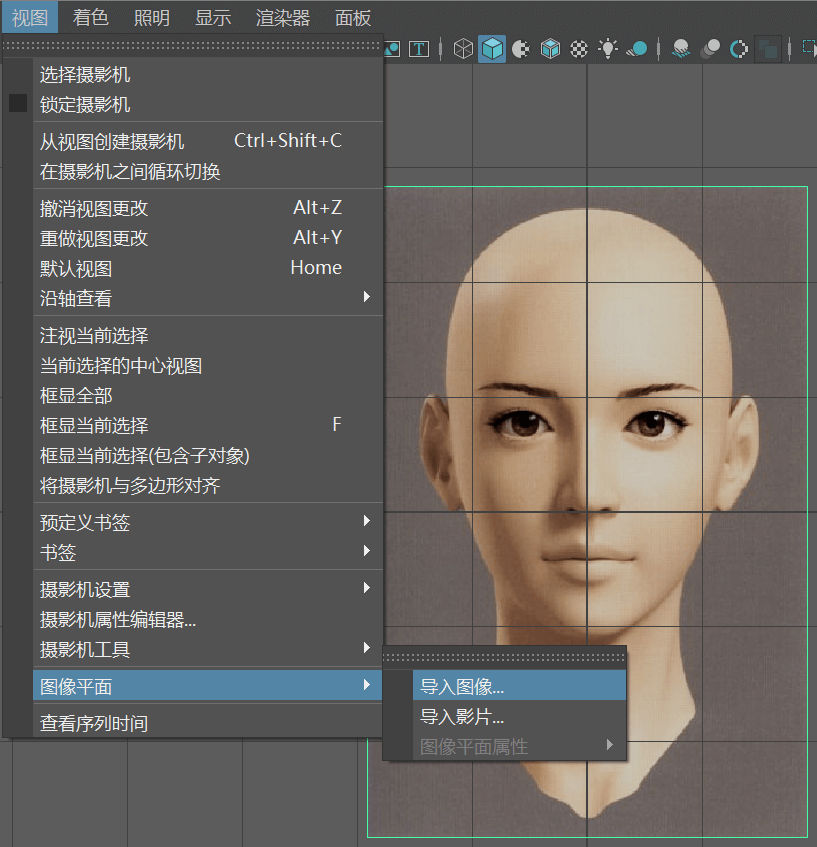Select 默认视图 menu entry
Viewport: 817px width, 847px height.
coord(208,268)
